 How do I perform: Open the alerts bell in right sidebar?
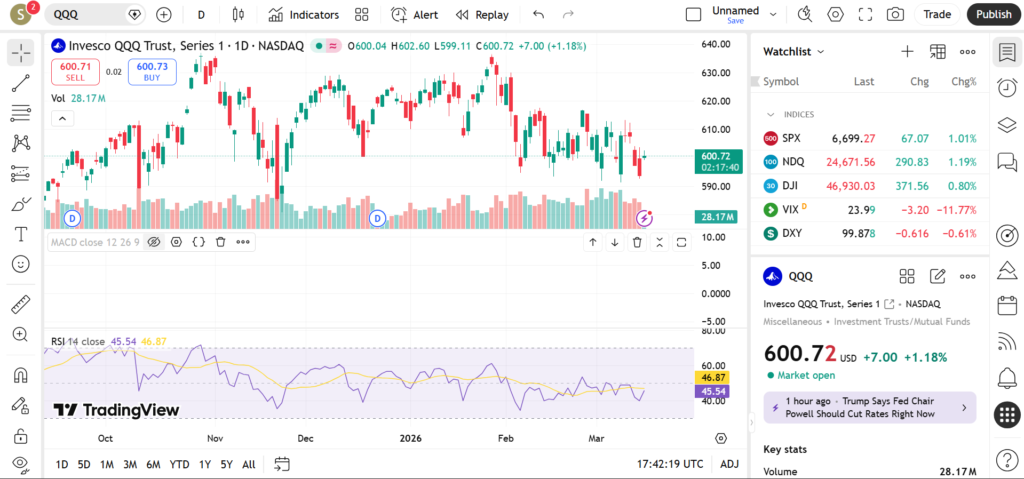coord(1007,378)
